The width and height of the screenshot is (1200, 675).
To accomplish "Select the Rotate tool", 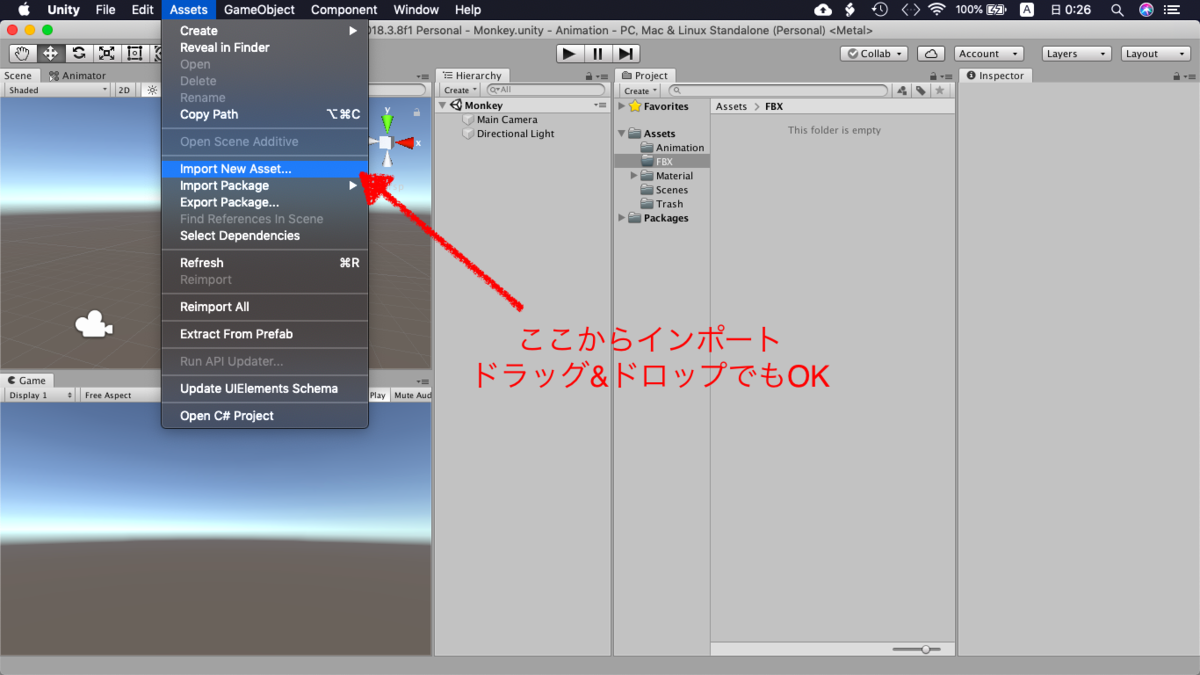I will tap(78, 54).
